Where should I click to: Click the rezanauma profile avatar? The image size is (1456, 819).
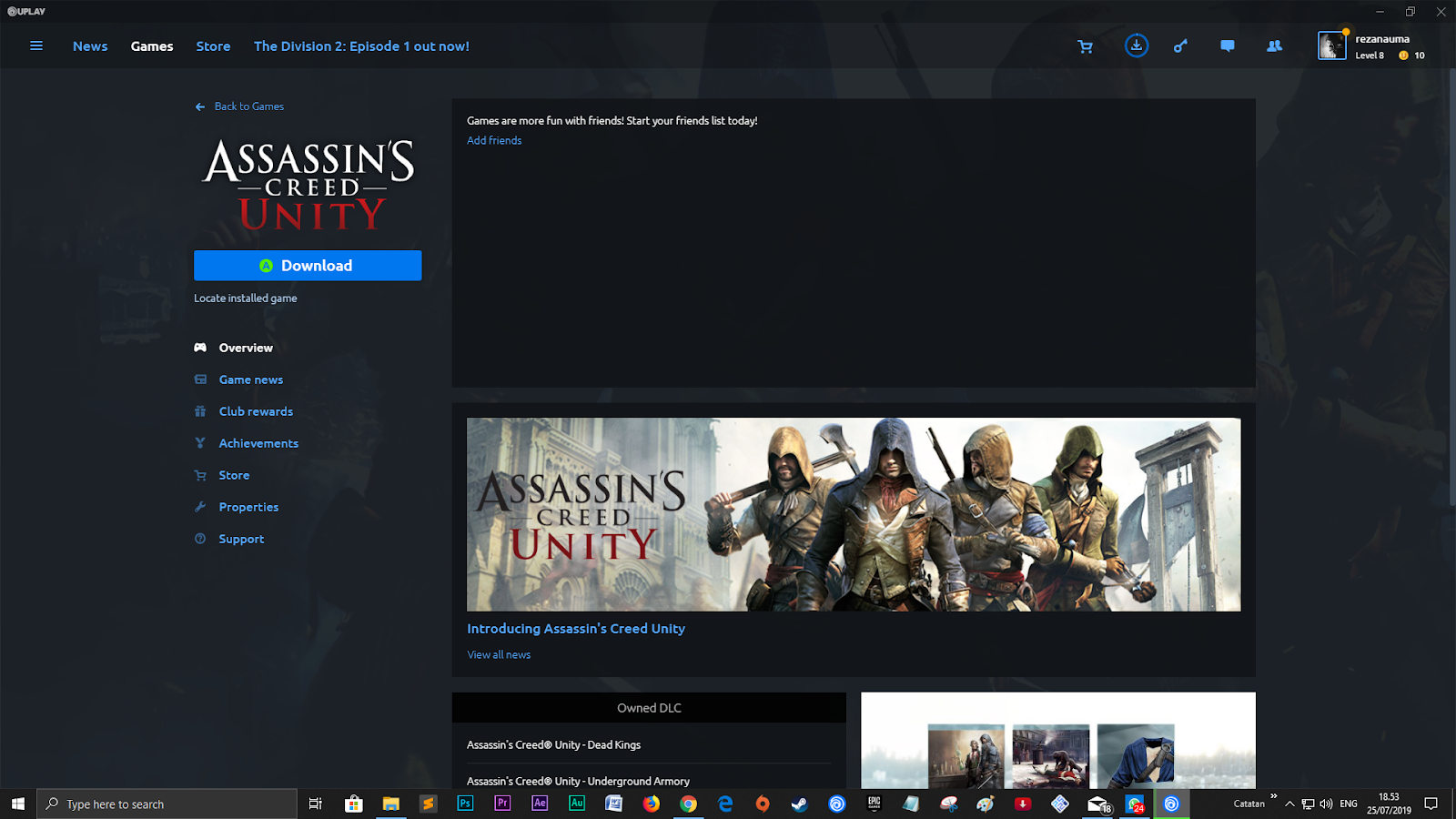pos(1332,45)
